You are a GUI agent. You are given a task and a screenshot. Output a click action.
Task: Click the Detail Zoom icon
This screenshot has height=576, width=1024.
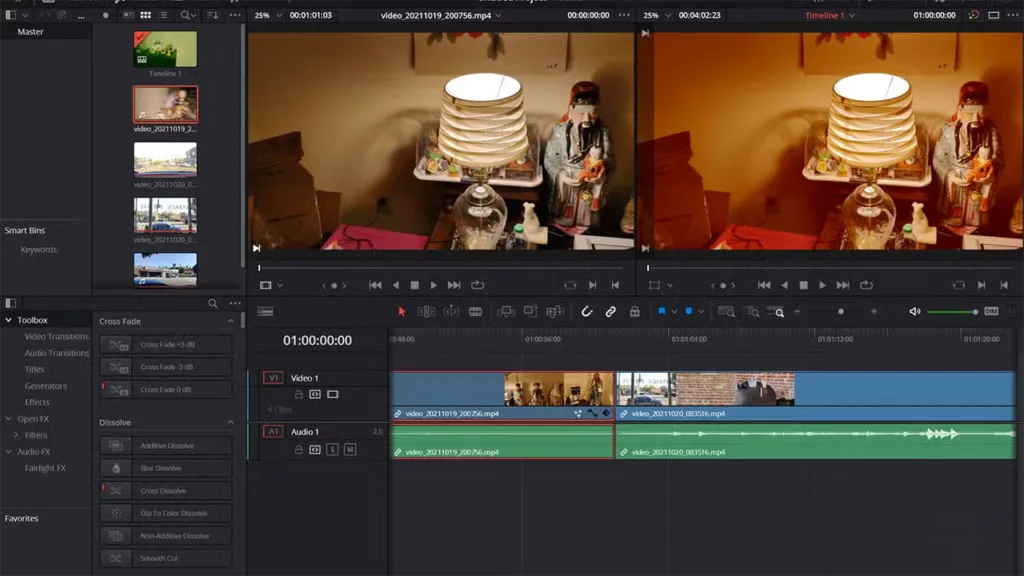point(753,312)
